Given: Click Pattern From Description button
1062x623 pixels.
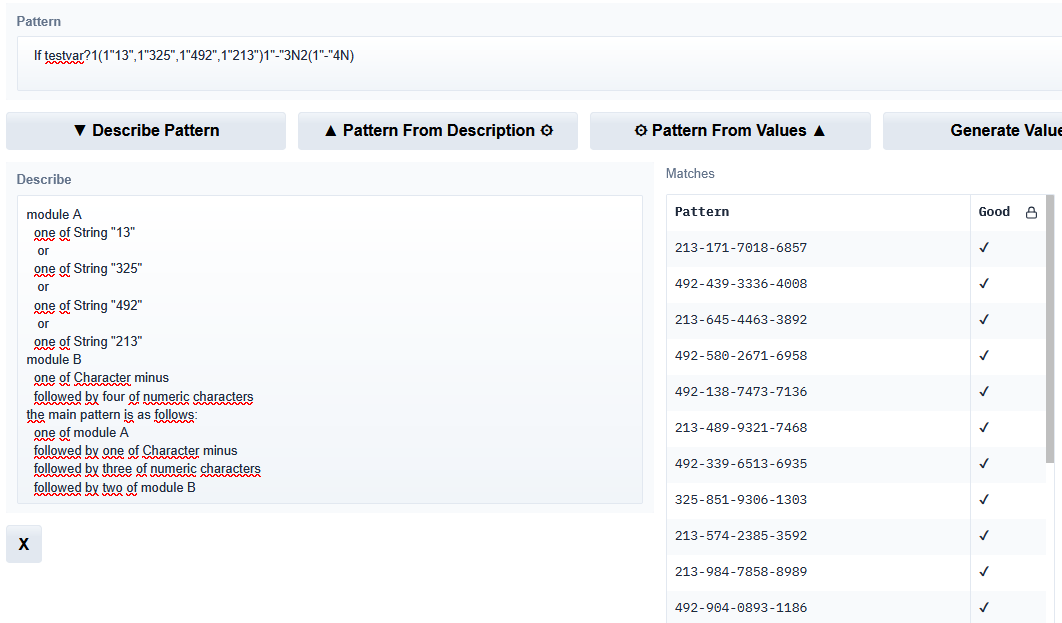Looking at the screenshot, I should (x=438, y=131).
